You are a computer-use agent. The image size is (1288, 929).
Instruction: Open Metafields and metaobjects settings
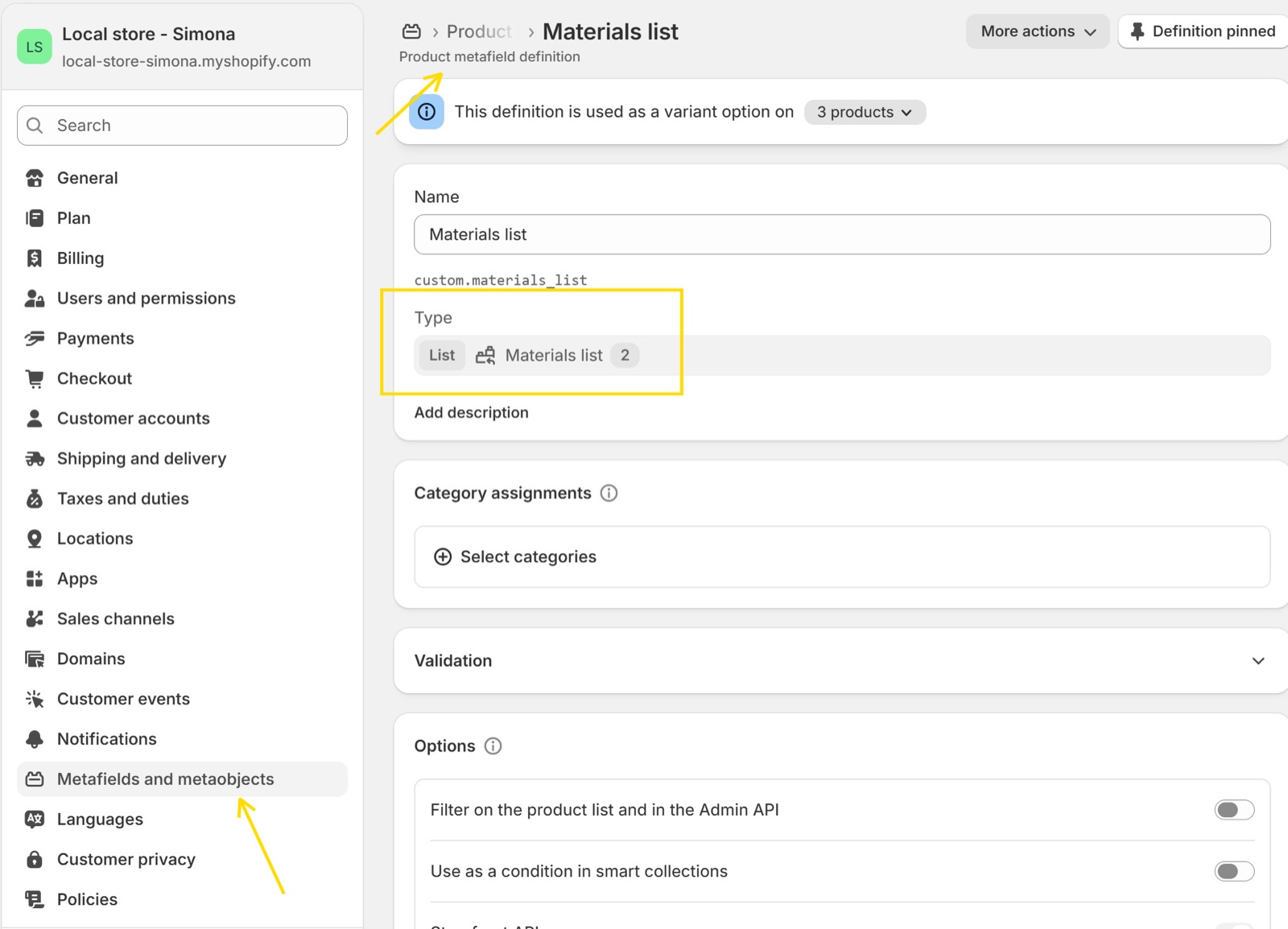pyautogui.click(x=182, y=779)
